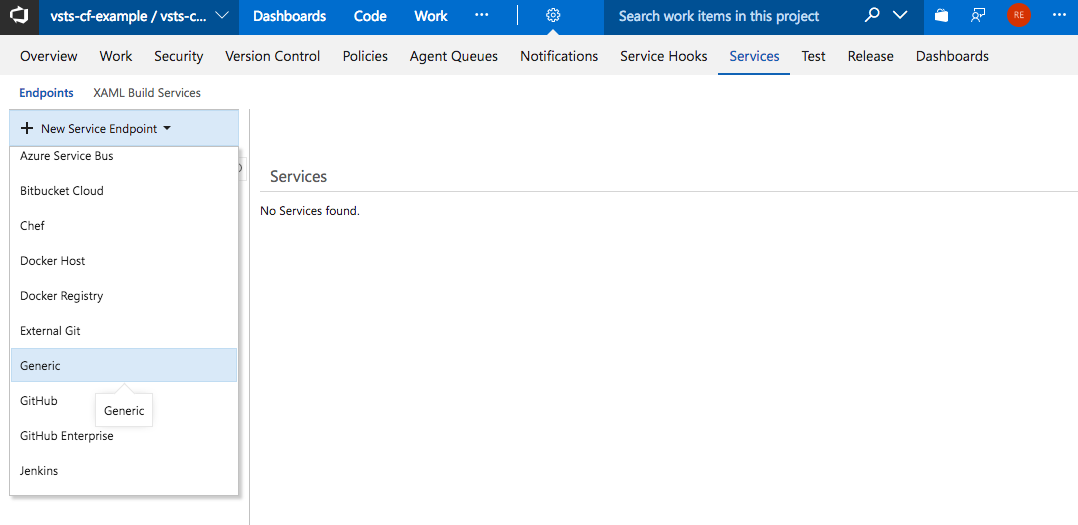Expand the vsts-cf-example project dropdown
This screenshot has width=1078, height=525.
click(221, 16)
